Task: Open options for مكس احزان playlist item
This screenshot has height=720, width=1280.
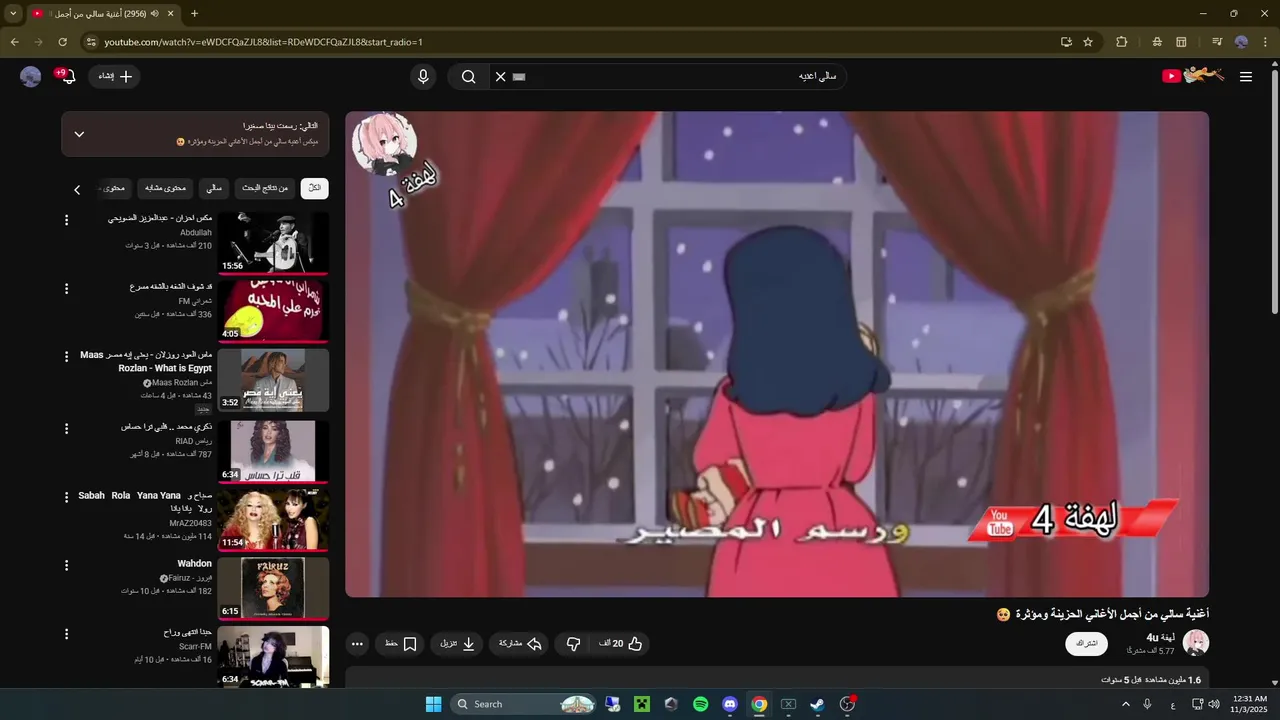Action: pyautogui.click(x=67, y=220)
